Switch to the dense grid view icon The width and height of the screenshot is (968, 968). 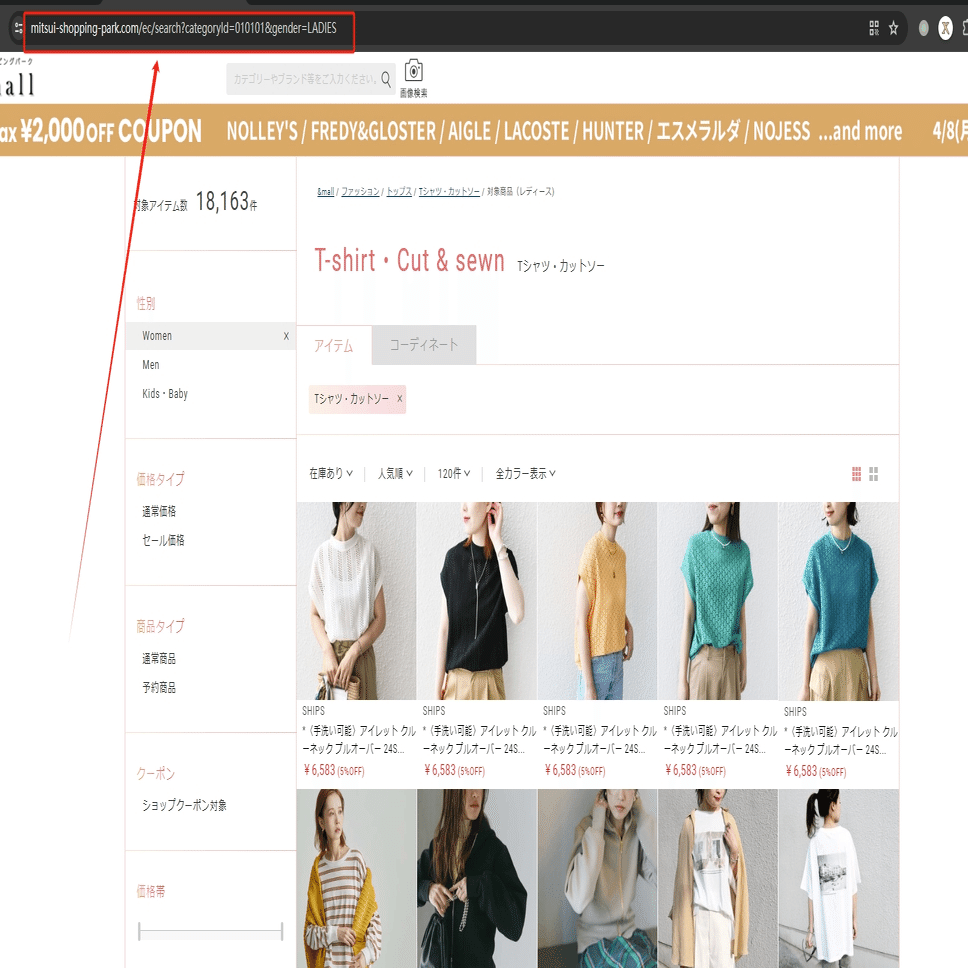coord(856,474)
